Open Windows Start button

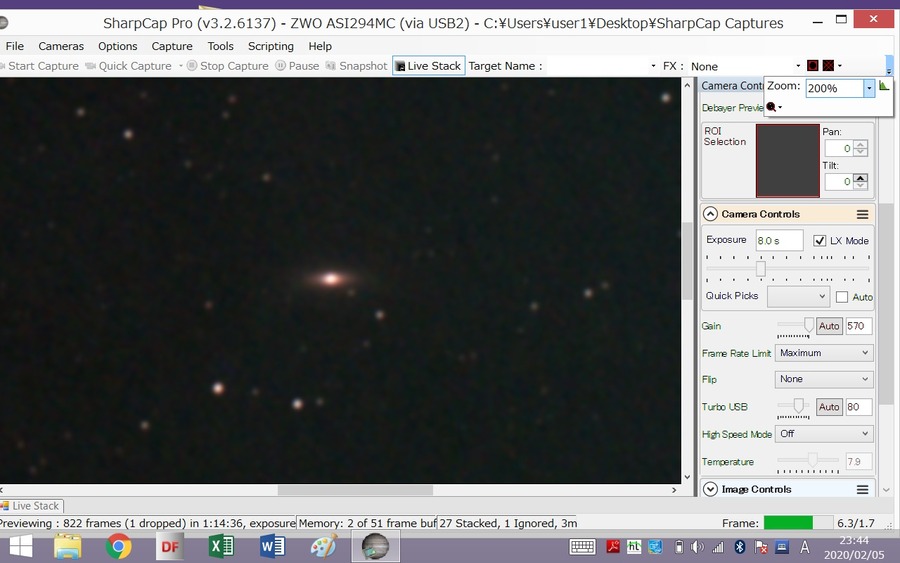21,547
